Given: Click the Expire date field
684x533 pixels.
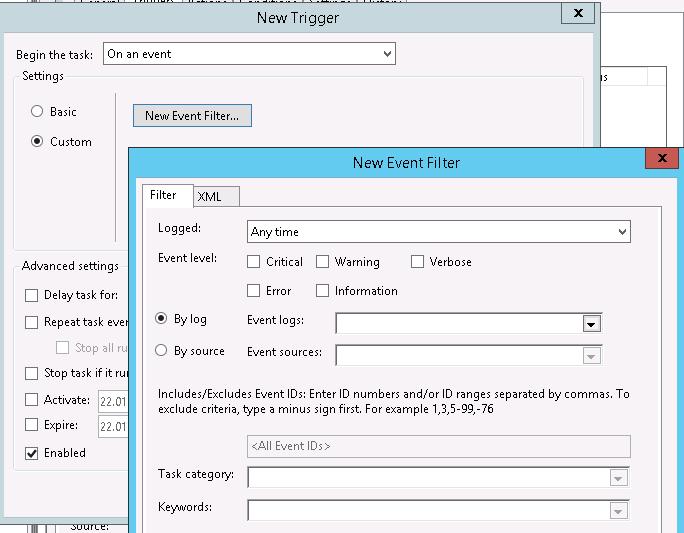Looking at the screenshot, I should 113,427.
